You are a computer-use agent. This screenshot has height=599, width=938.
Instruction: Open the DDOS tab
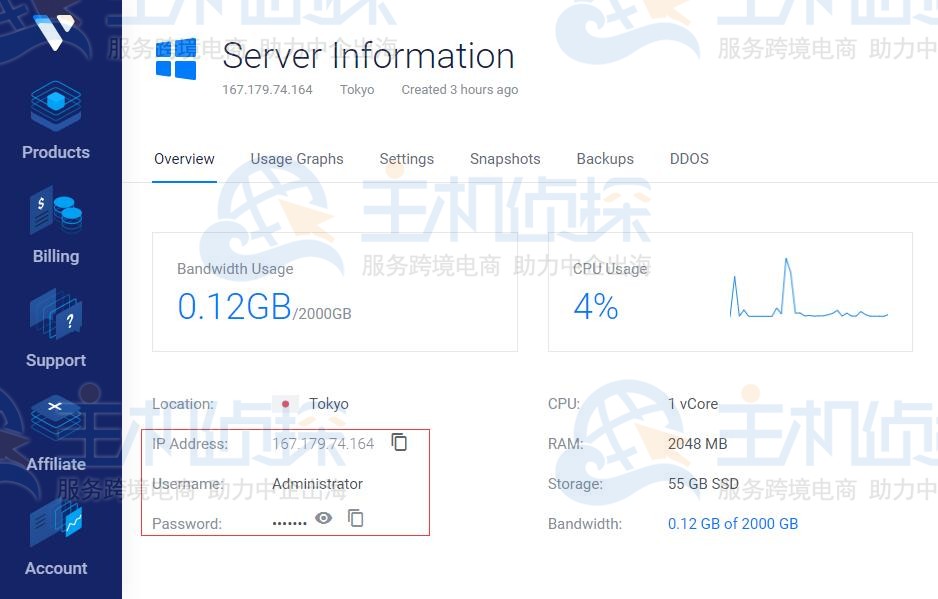[688, 158]
